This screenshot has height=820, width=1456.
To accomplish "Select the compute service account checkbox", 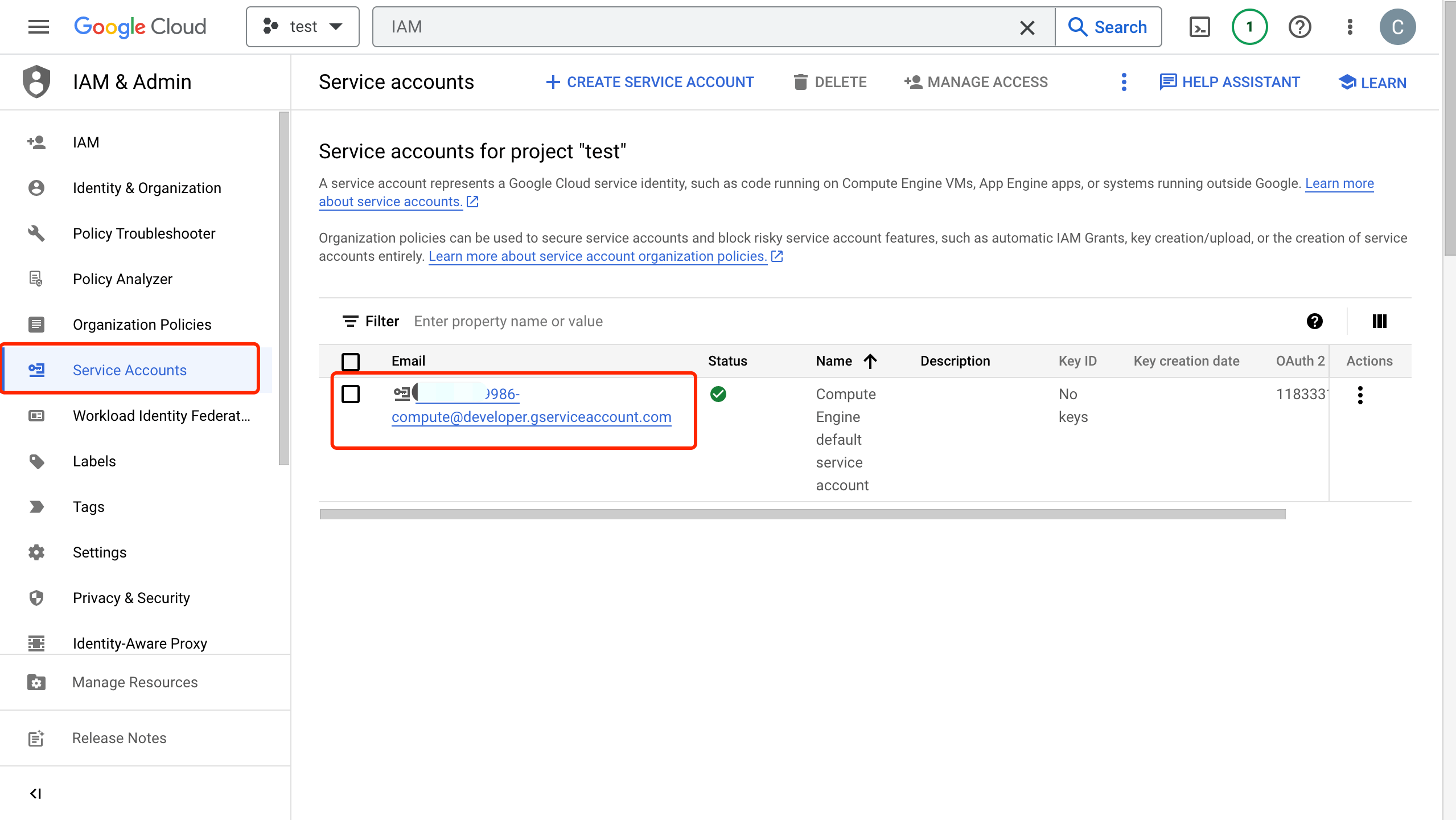I will tap(351, 394).
